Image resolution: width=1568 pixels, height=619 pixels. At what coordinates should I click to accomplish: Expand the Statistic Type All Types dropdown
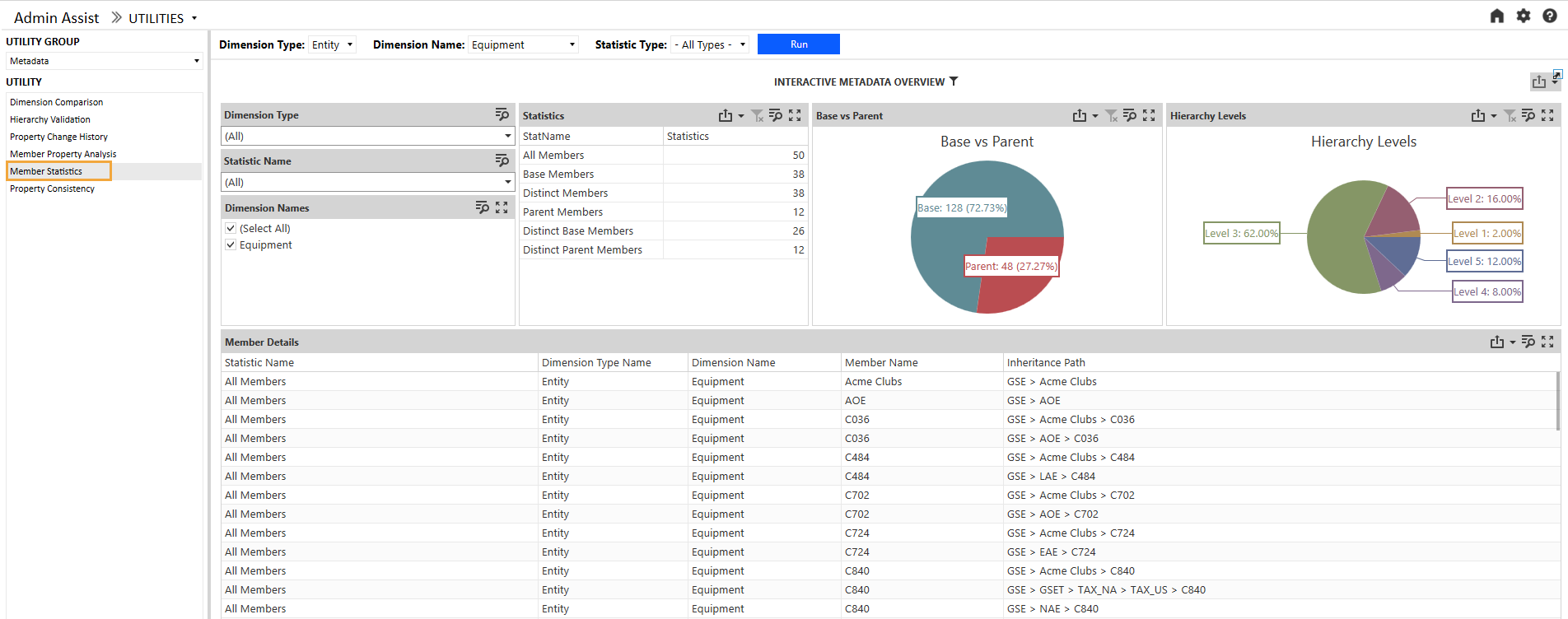[710, 45]
